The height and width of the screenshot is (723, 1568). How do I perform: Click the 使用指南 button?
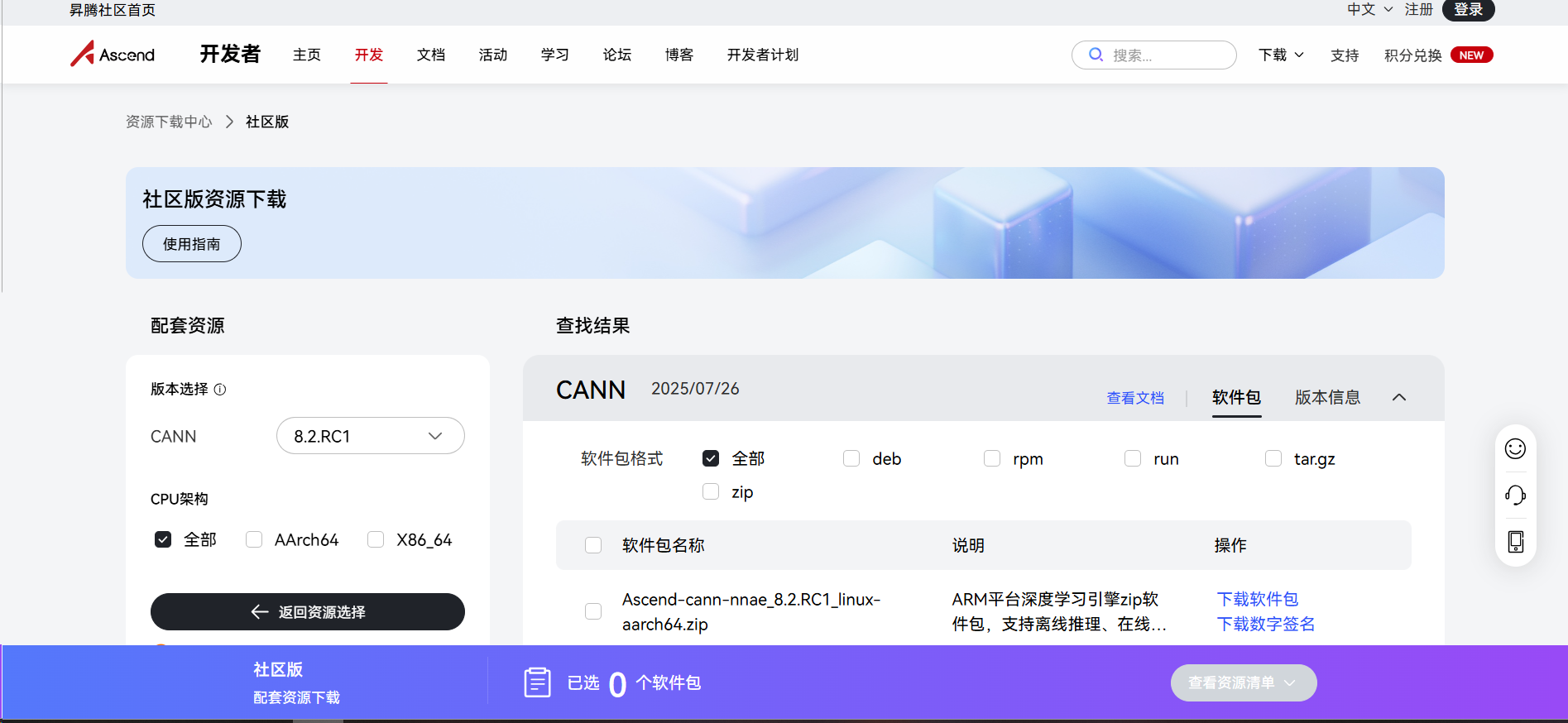(x=192, y=244)
